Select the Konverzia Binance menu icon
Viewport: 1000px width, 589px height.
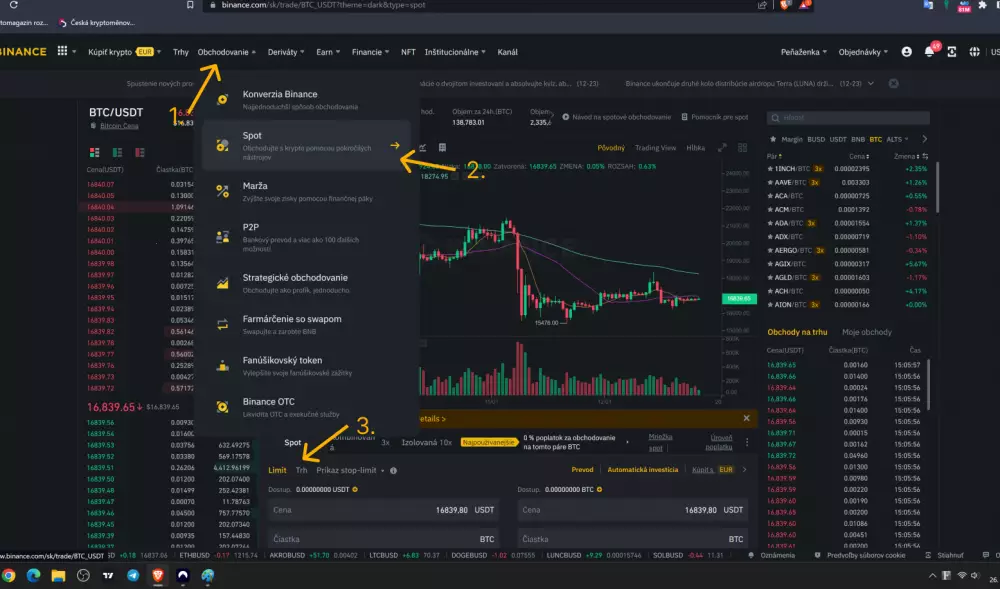[222, 99]
